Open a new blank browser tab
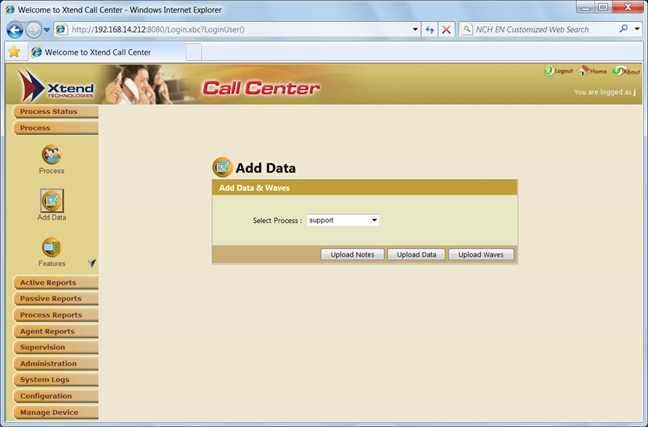Image resolution: width=648 pixels, height=427 pixels. 194,52
